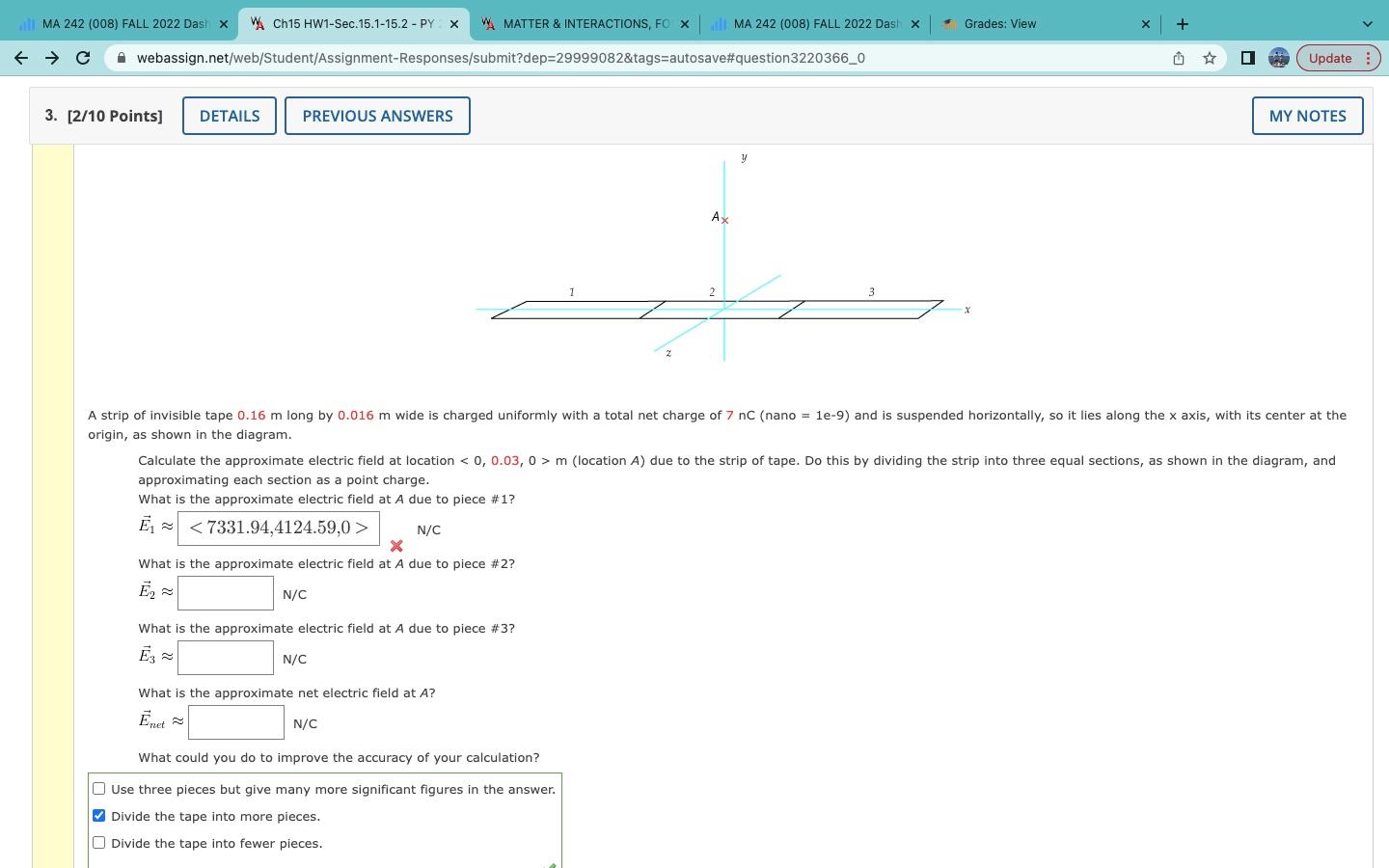The height and width of the screenshot is (868, 1389).
Task: Click the browser back navigation arrow
Action: 21,58
